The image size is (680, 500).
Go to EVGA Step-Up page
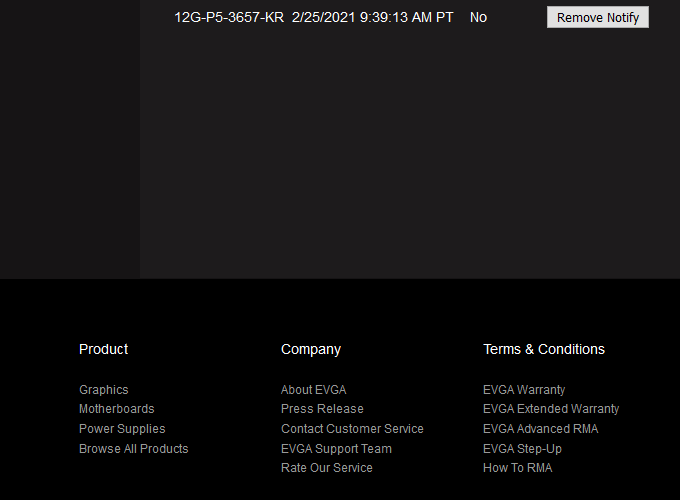[522, 449]
